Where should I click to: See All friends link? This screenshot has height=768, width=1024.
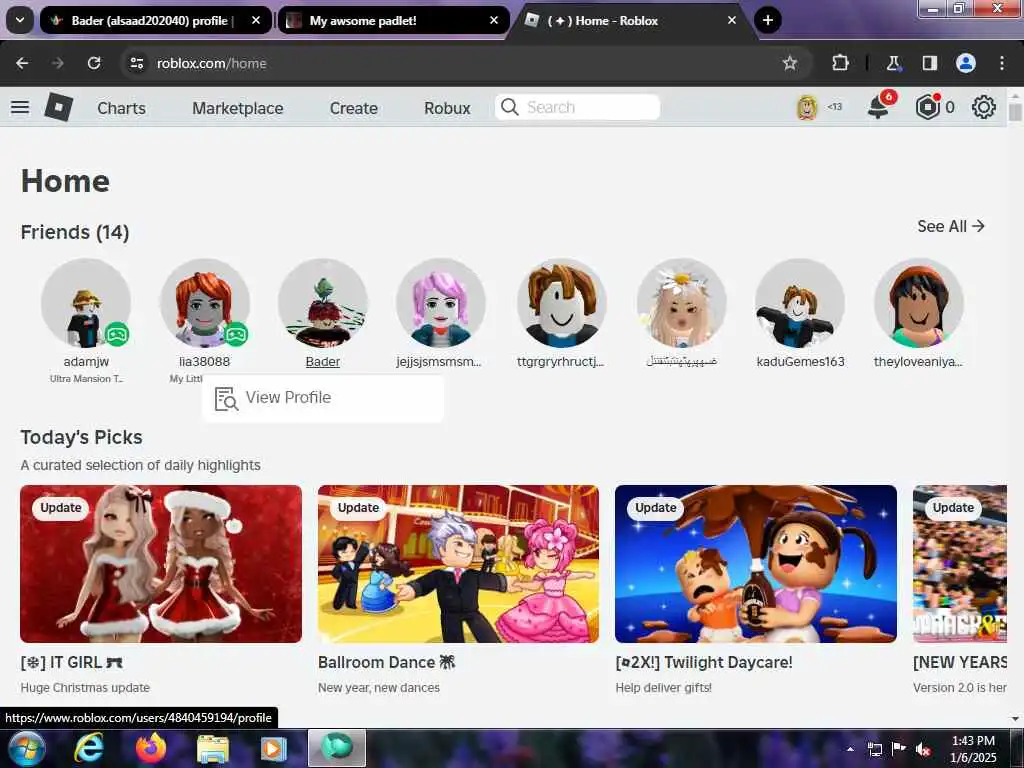[x=951, y=227]
